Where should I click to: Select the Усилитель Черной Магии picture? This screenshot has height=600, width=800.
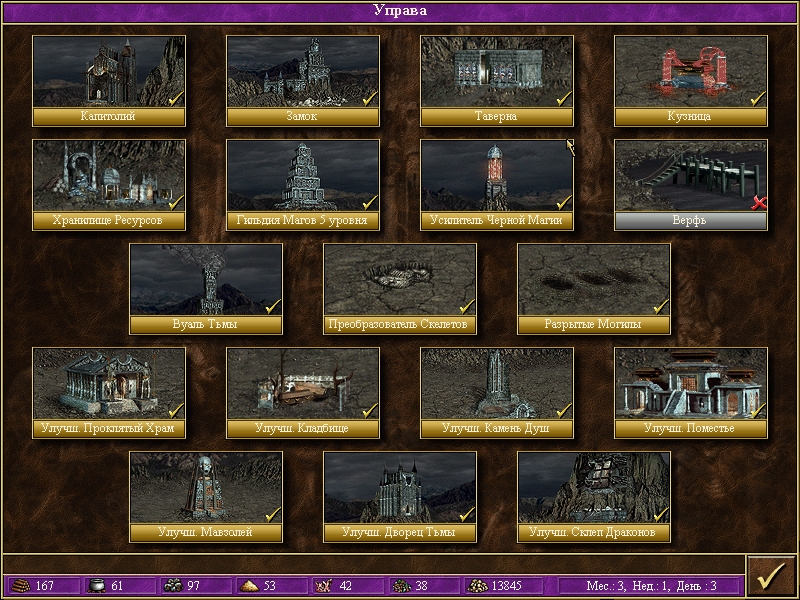[497, 176]
